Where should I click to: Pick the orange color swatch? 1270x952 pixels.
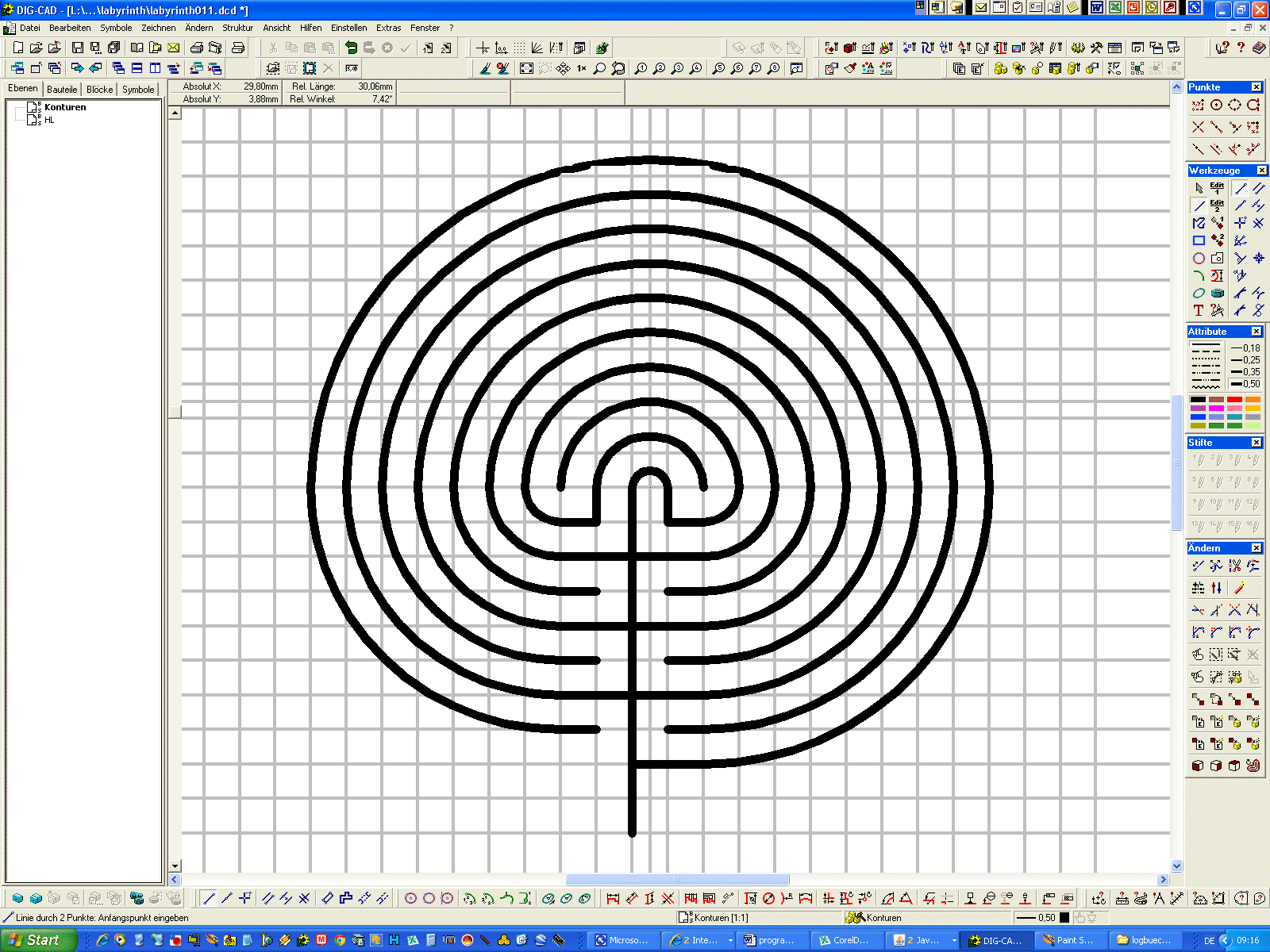(x=1253, y=400)
